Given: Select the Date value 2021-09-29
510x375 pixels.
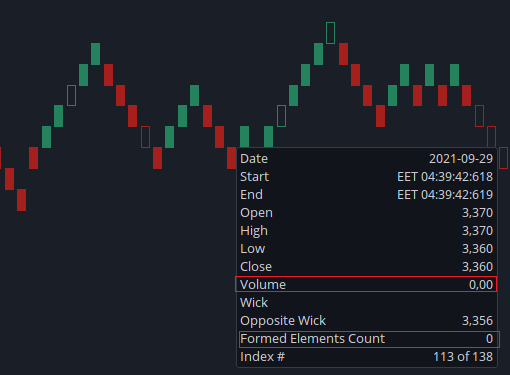Looking at the screenshot, I should click(x=461, y=159).
